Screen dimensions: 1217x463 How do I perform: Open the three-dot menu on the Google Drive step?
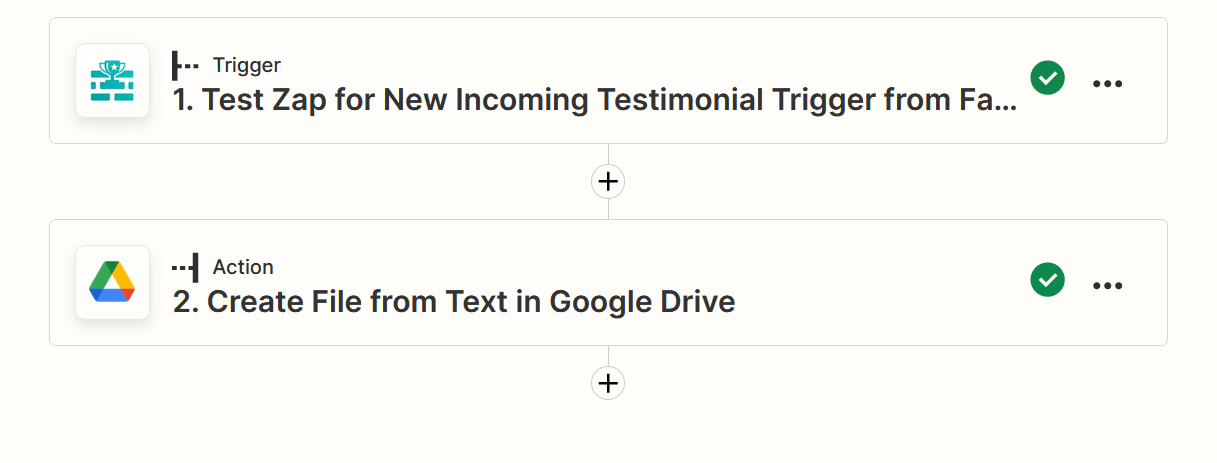(1107, 286)
